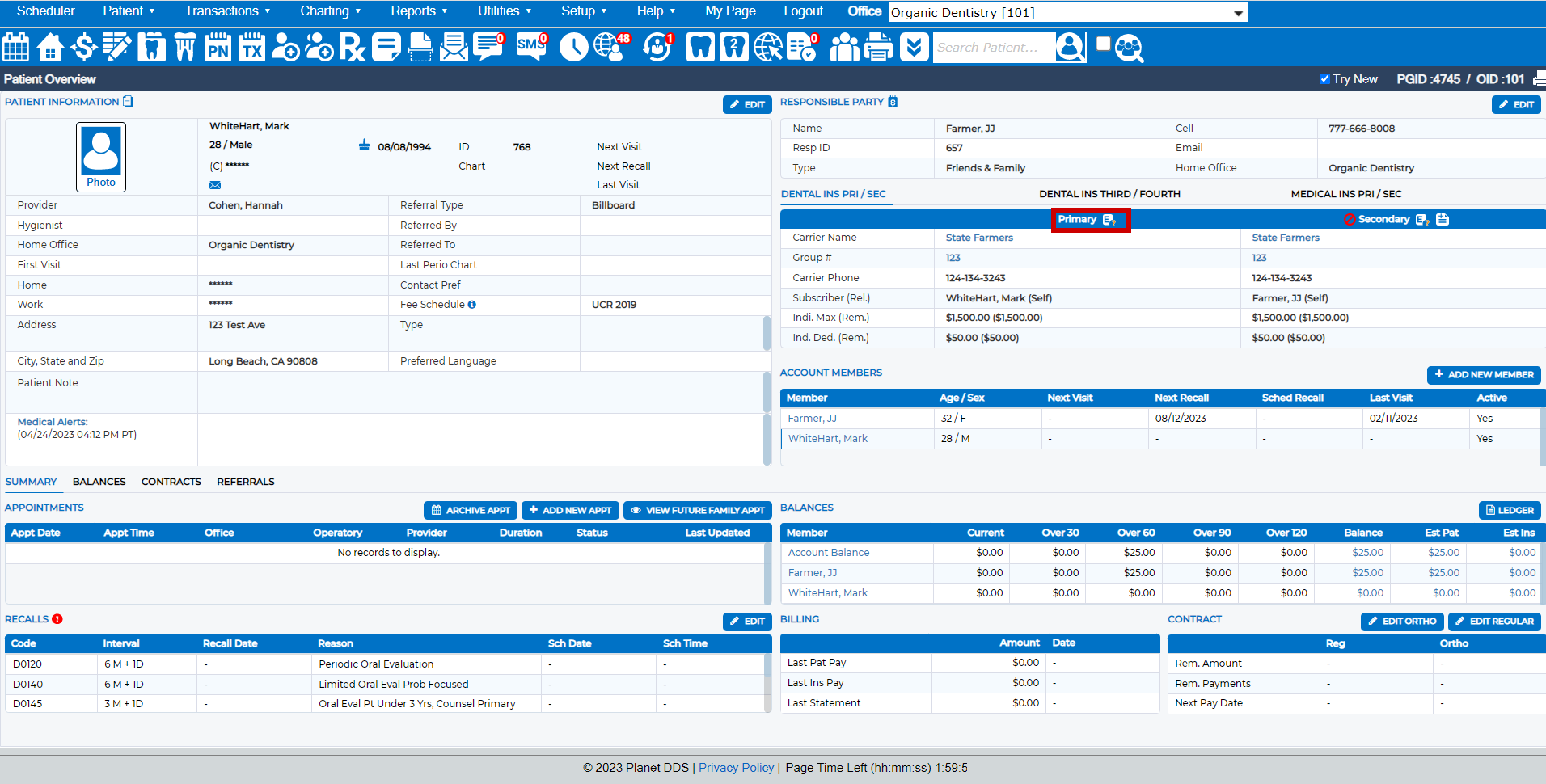Open the letter envelope toolbar icon
Image resolution: width=1546 pixels, height=784 pixels.
click(454, 47)
